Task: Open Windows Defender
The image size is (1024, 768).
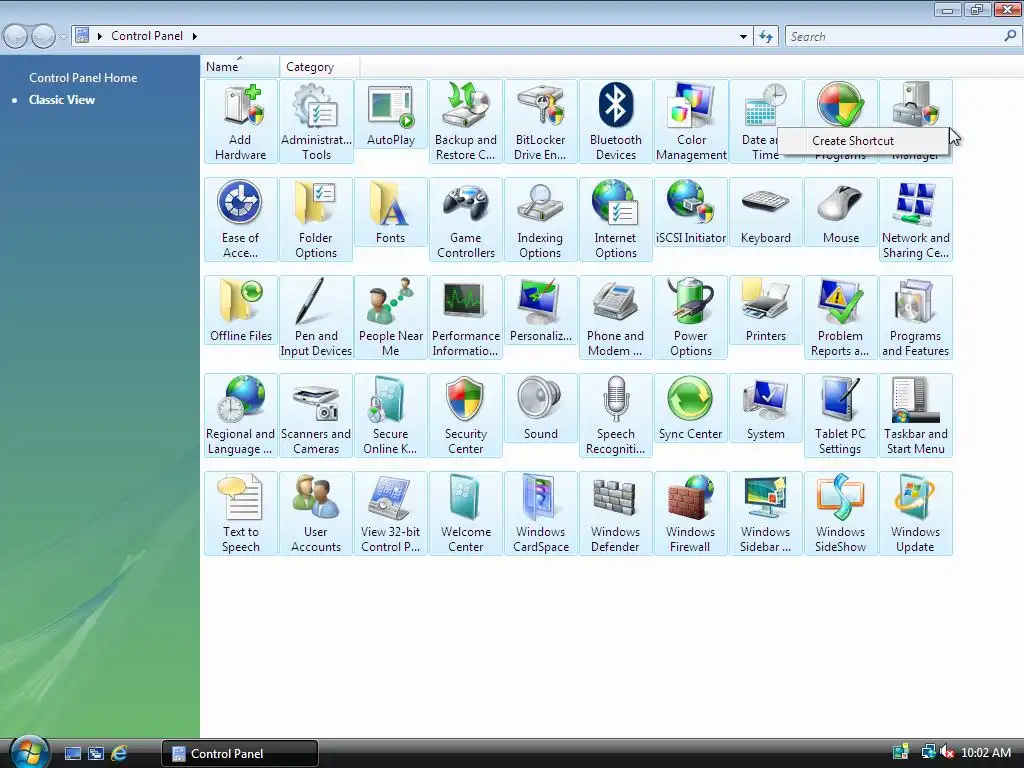Action: (615, 513)
